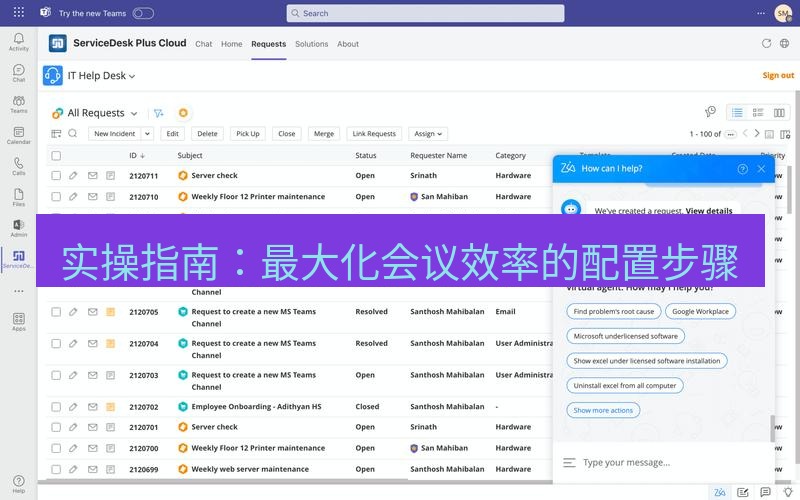This screenshot has height=500, width=800.
Task: Choose Find problem's root cause suggestion
Action: (x=614, y=311)
